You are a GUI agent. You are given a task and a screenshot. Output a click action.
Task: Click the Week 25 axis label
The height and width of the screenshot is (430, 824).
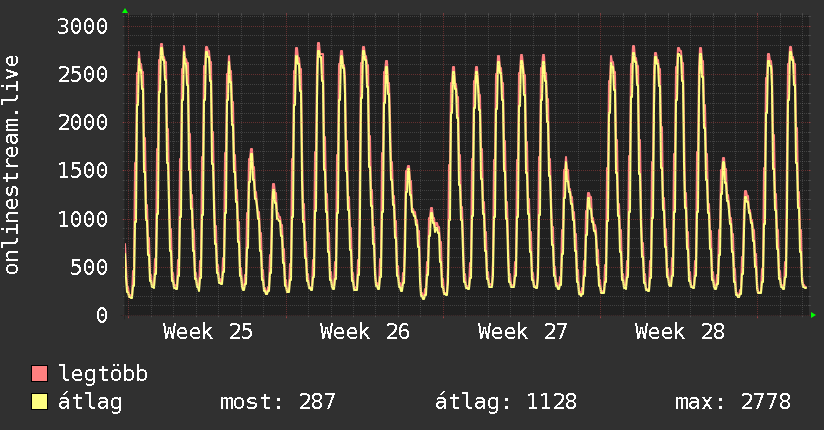coord(208,332)
